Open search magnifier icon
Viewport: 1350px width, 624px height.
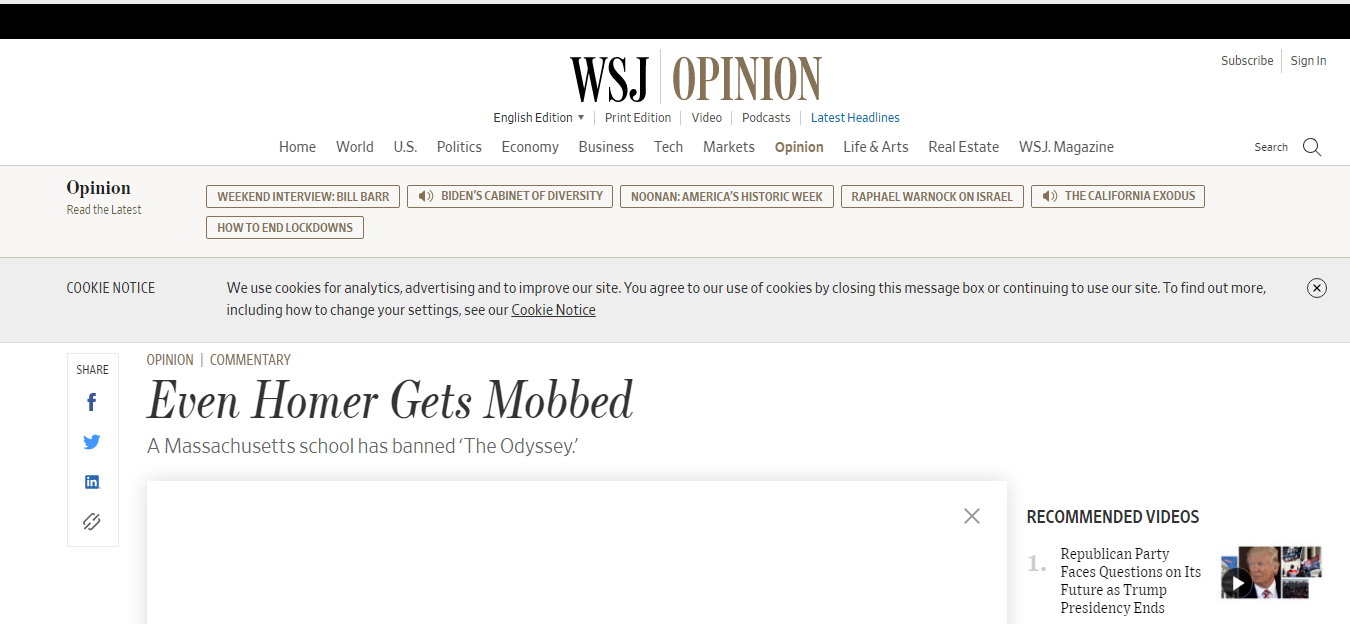click(1312, 147)
